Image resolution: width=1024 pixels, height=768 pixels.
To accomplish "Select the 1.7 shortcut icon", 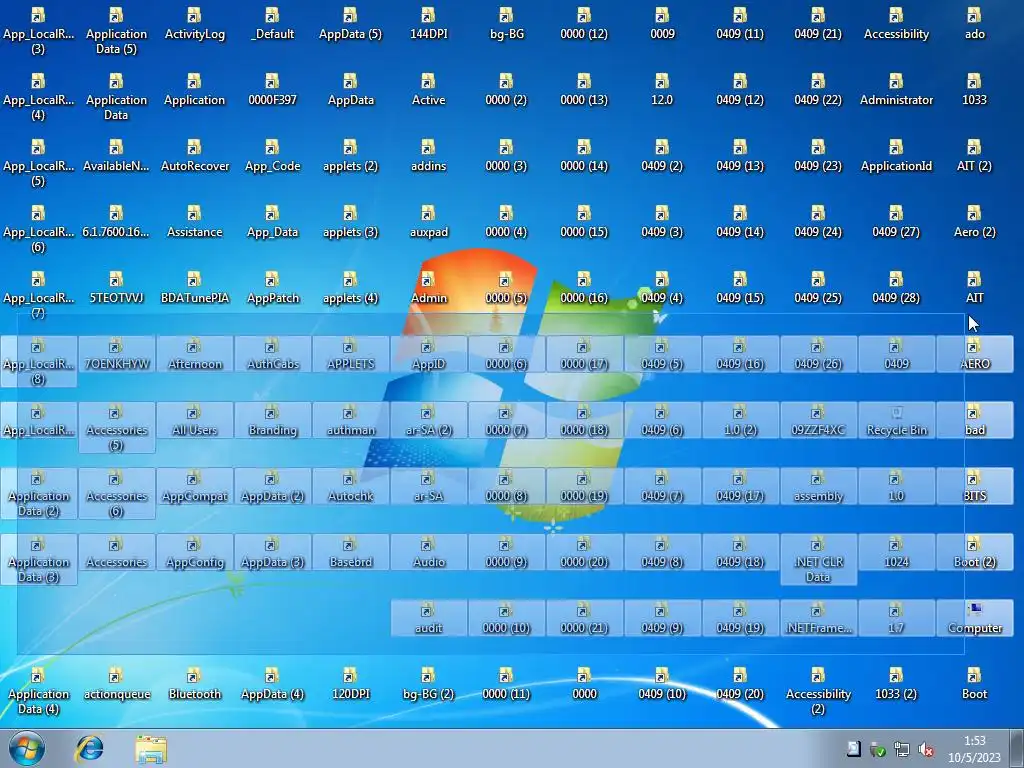I will [897, 618].
